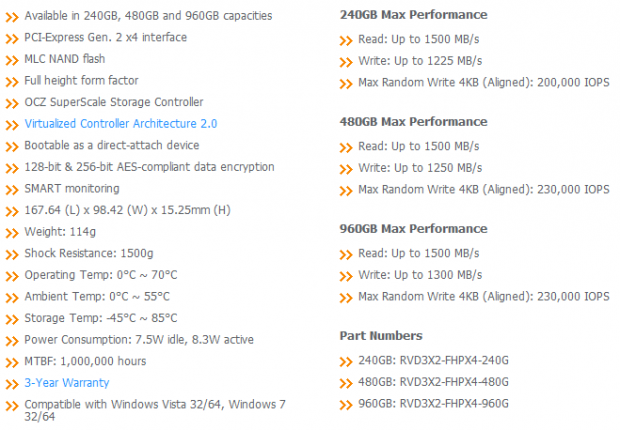The height and width of the screenshot is (430, 620).
Task: Click the arrow bullet beside SMART monitoring
Action: pos(12,190)
